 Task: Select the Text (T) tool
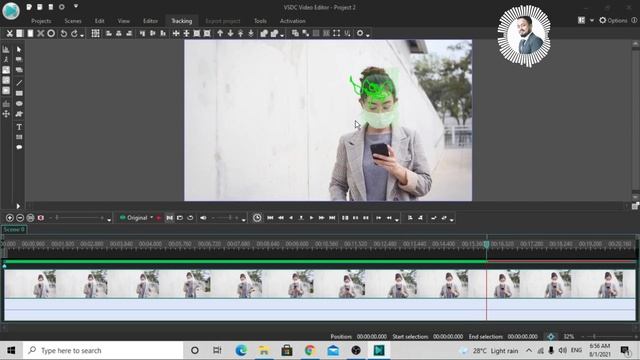click(19, 127)
